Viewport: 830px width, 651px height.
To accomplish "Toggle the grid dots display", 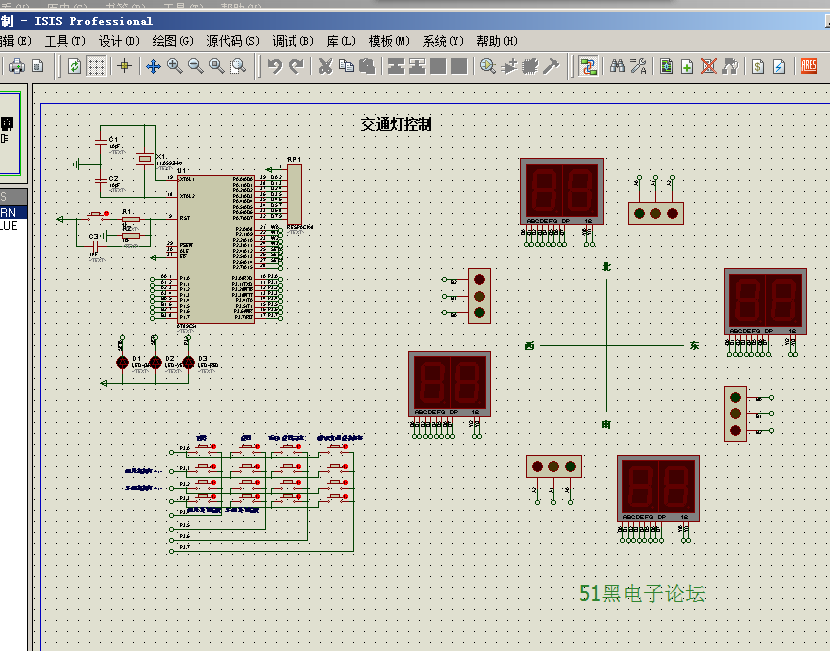I will (96, 66).
